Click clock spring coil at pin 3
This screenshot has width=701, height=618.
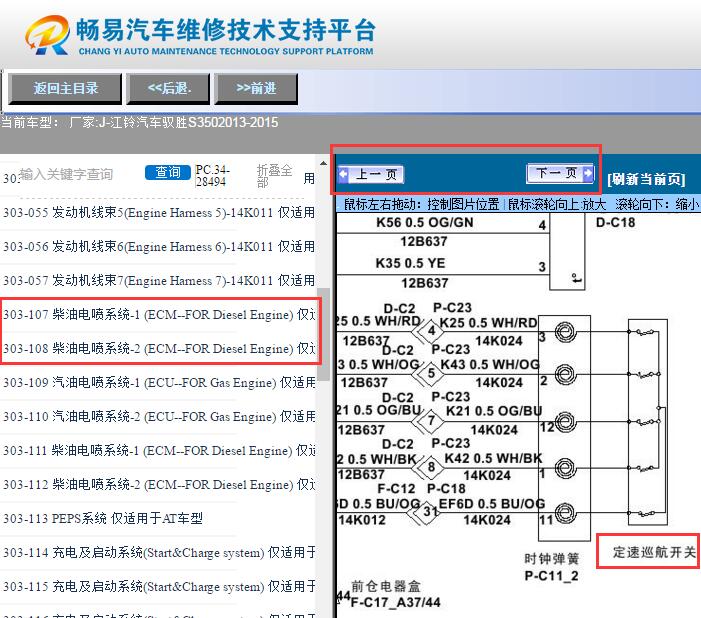(565, 331)
